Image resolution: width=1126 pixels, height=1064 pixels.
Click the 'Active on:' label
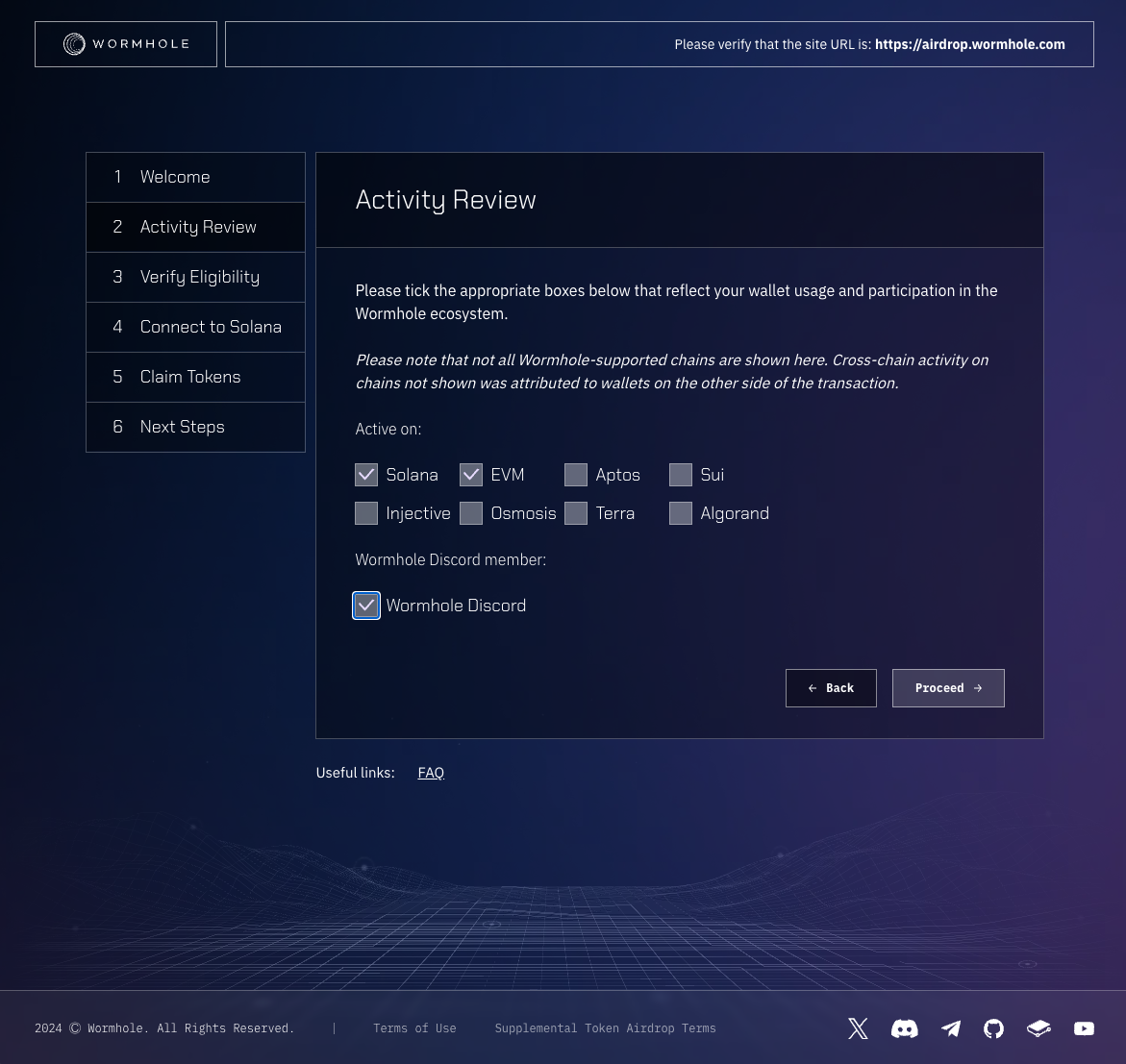click(388, 429)
